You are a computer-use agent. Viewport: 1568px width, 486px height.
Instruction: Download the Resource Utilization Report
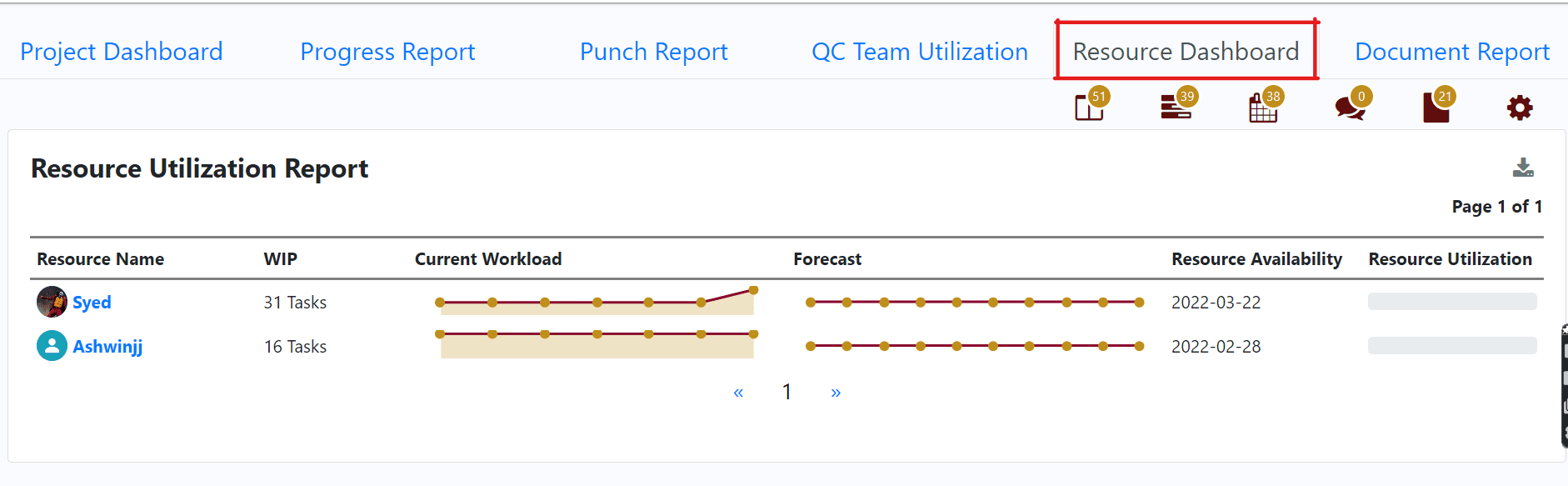pos(1524,168)
